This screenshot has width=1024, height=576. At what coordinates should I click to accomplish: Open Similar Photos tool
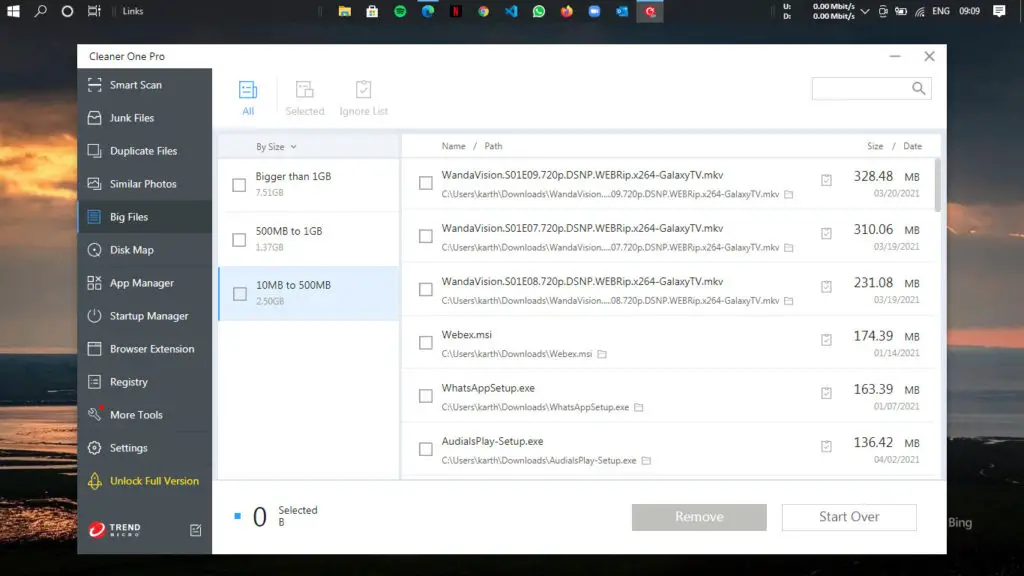[144, 184]
